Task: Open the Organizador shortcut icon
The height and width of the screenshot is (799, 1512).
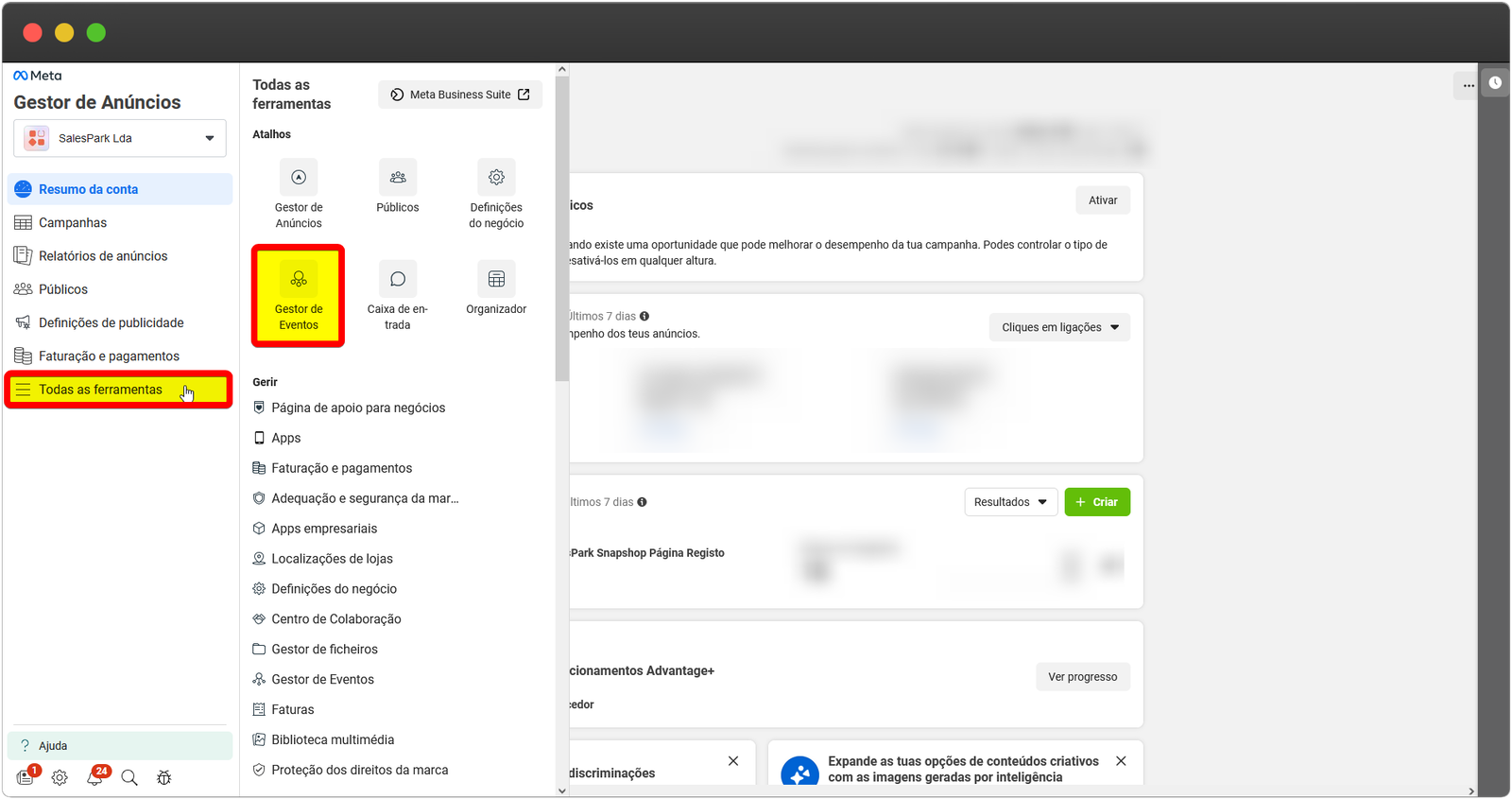Action: tap(496, 280)
